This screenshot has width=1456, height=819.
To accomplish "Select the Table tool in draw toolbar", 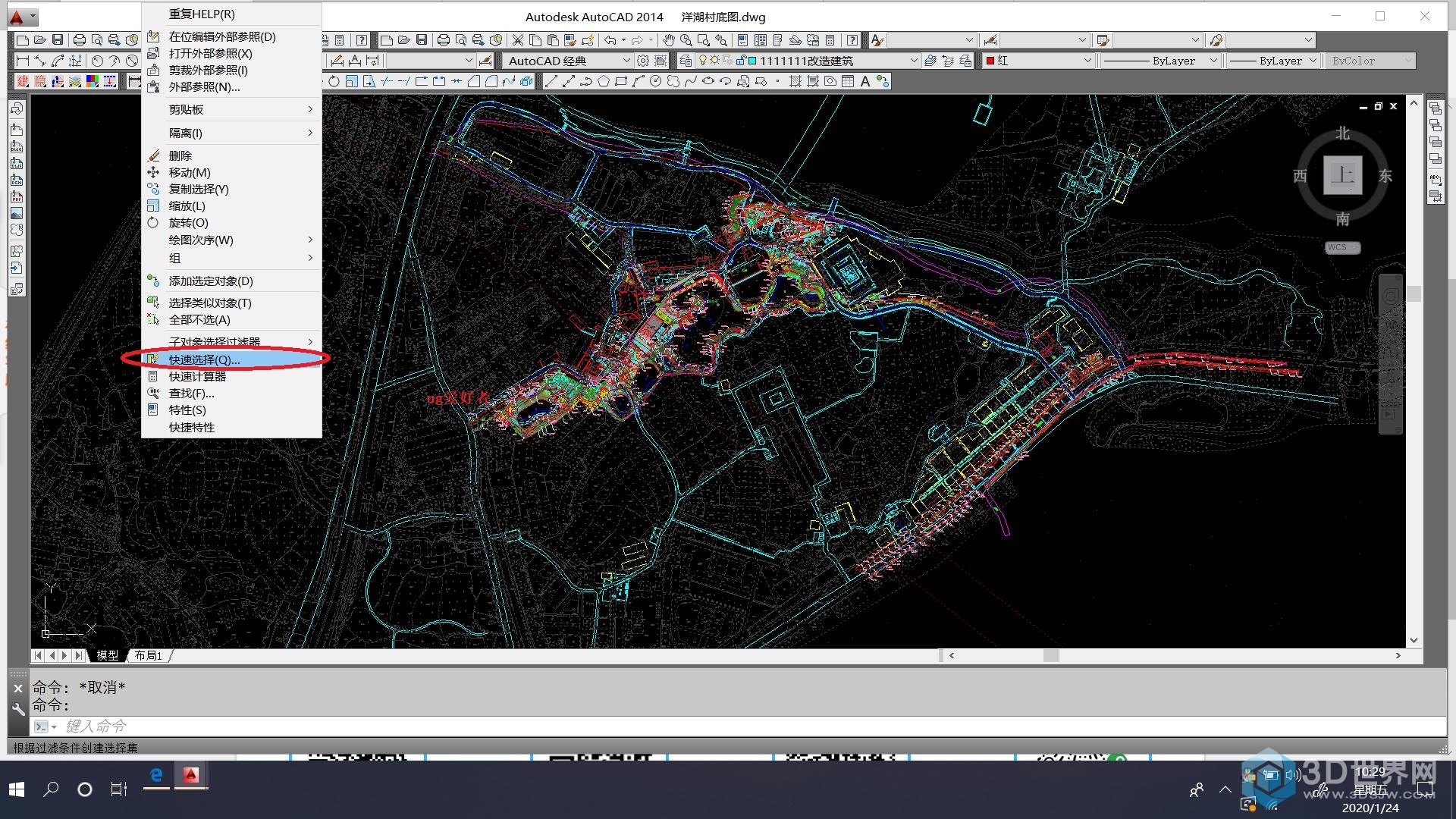I will click(x=848, y=81).
